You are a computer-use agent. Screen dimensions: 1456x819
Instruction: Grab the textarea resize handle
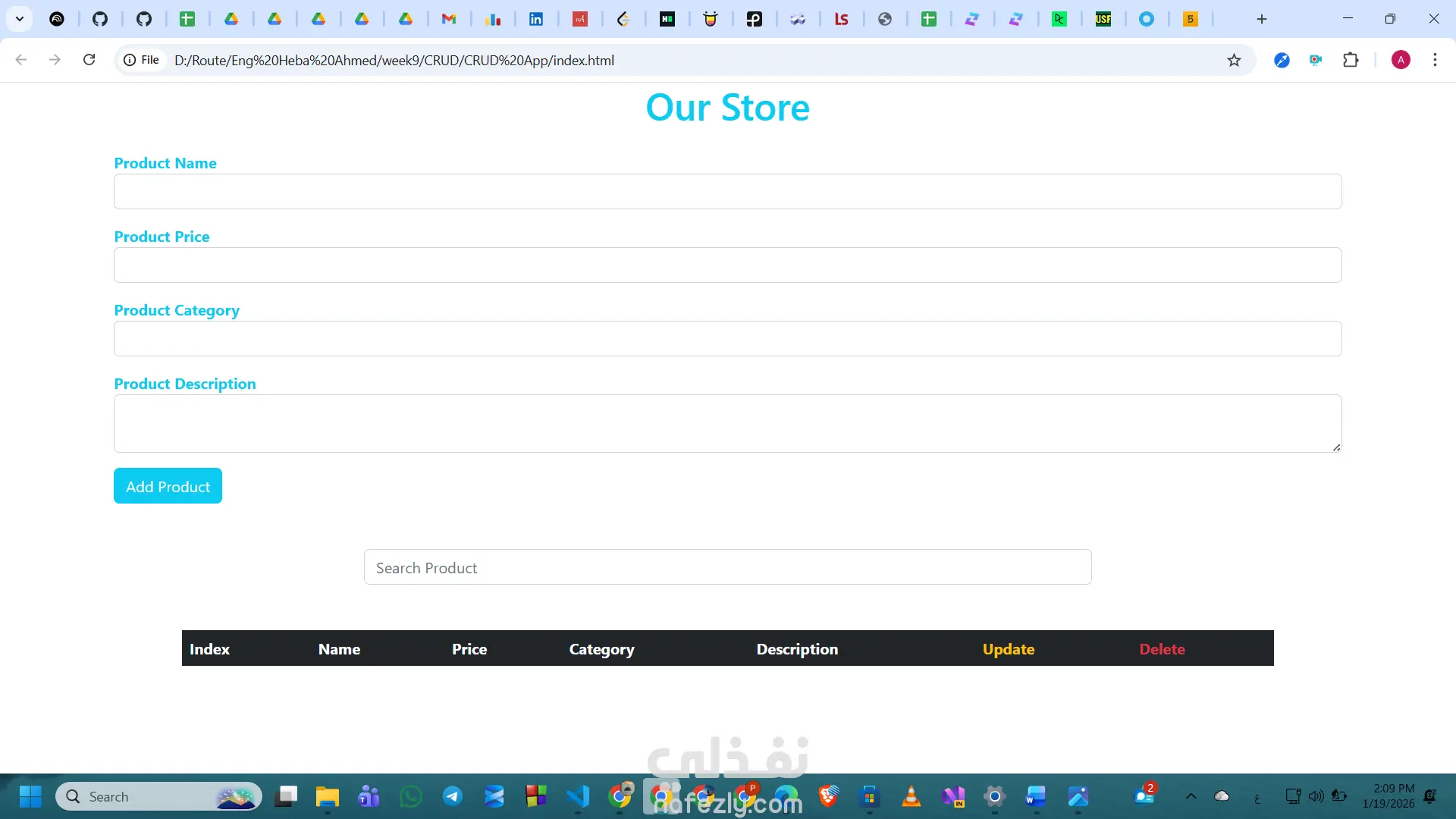[x=1336, y=447]
